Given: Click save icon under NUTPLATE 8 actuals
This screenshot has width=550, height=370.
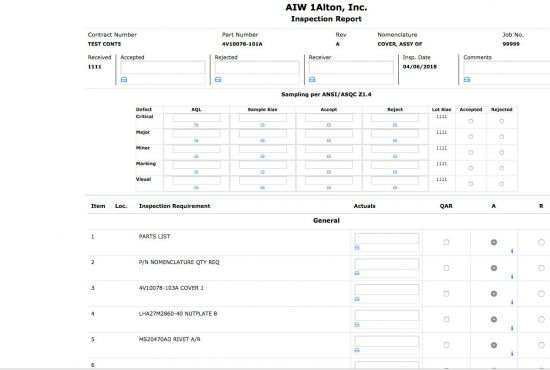Looking at the screenshot, I should point(357,325).
